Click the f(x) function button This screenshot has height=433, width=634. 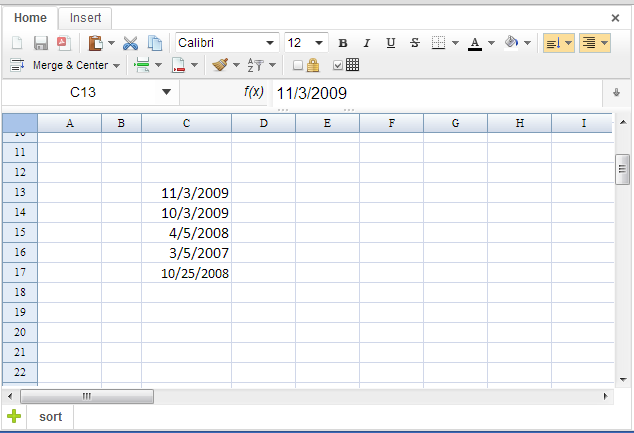point(254,92)
